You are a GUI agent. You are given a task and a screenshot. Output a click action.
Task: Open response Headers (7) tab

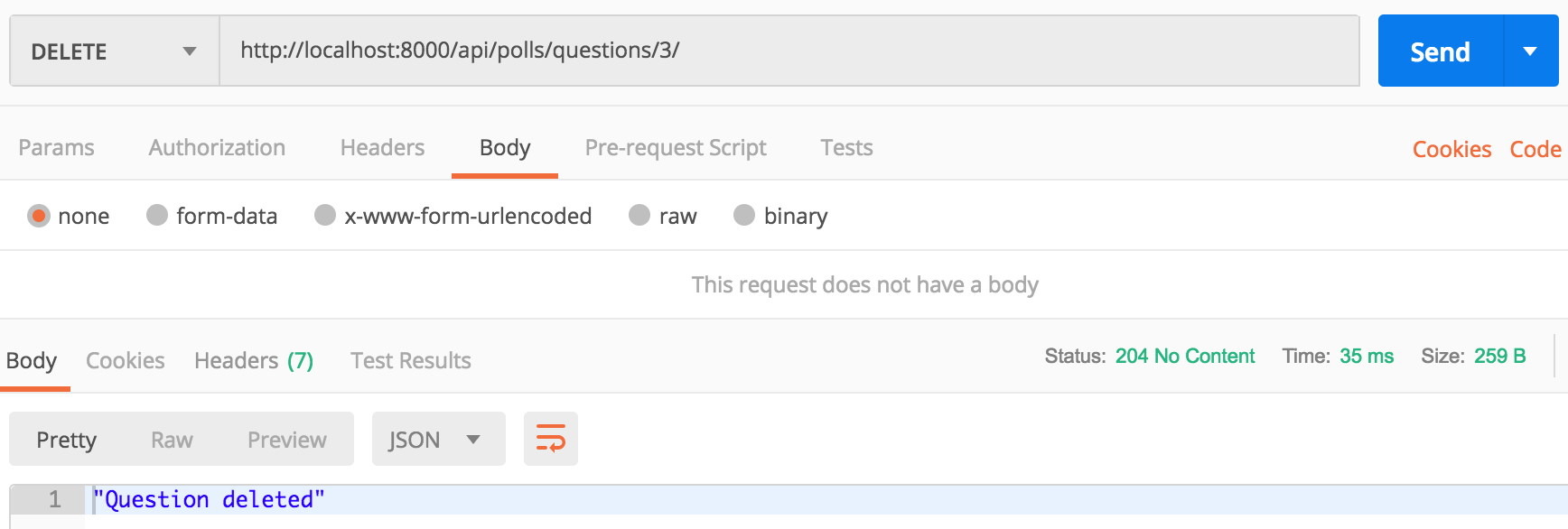coord(254,360)
